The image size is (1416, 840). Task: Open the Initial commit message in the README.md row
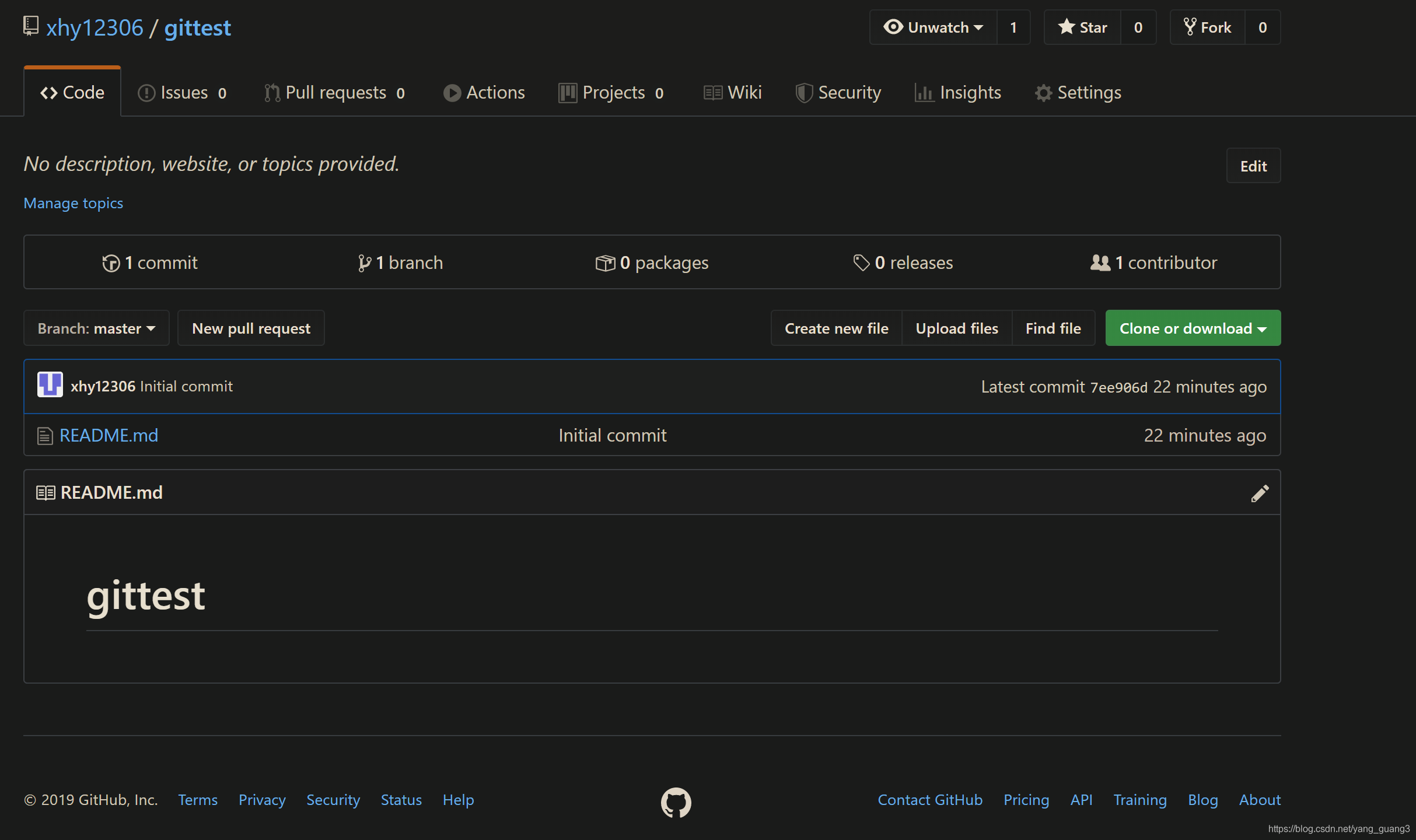613,435
